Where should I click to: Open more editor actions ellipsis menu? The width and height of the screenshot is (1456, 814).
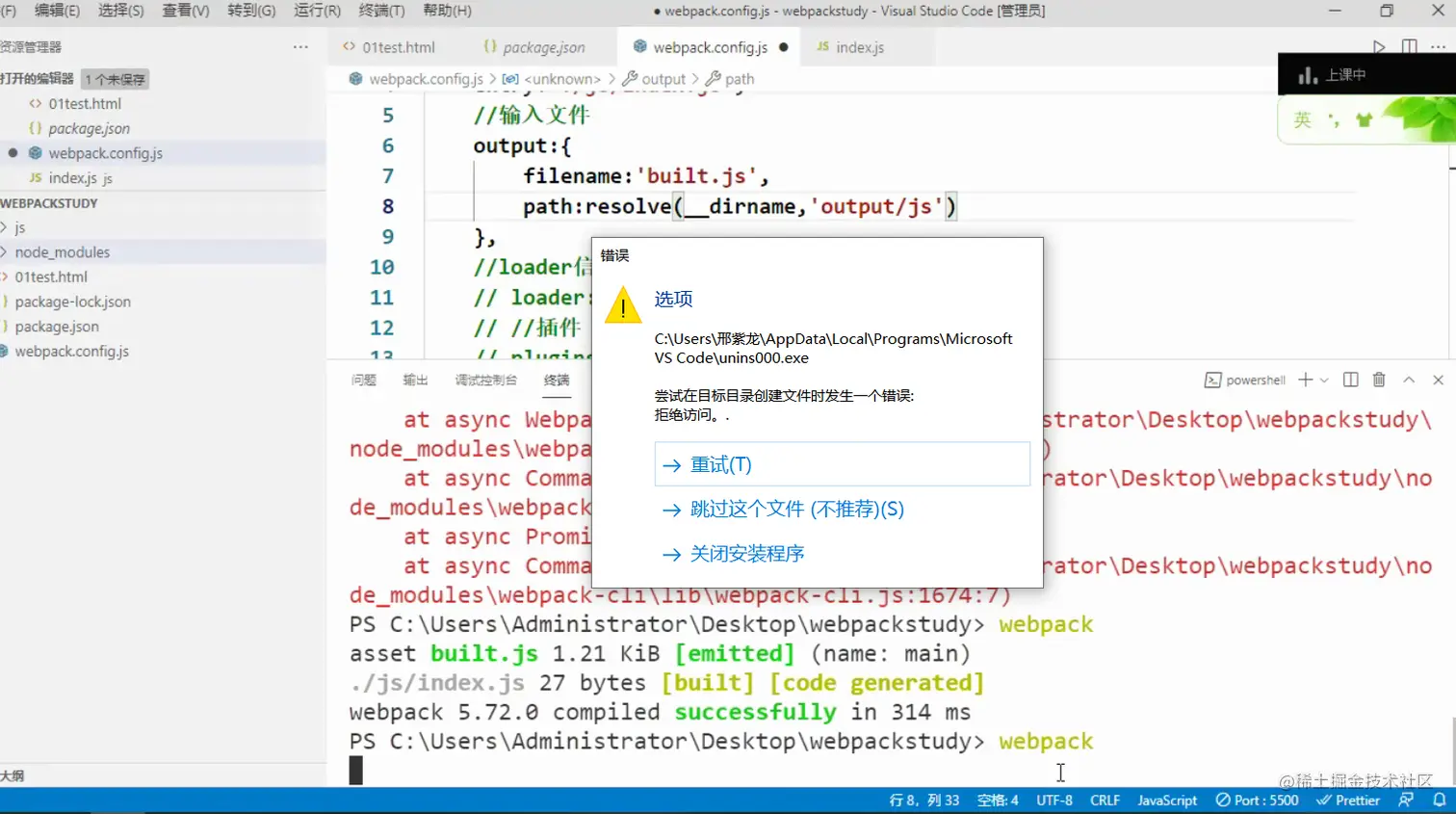coord(1438,47)
